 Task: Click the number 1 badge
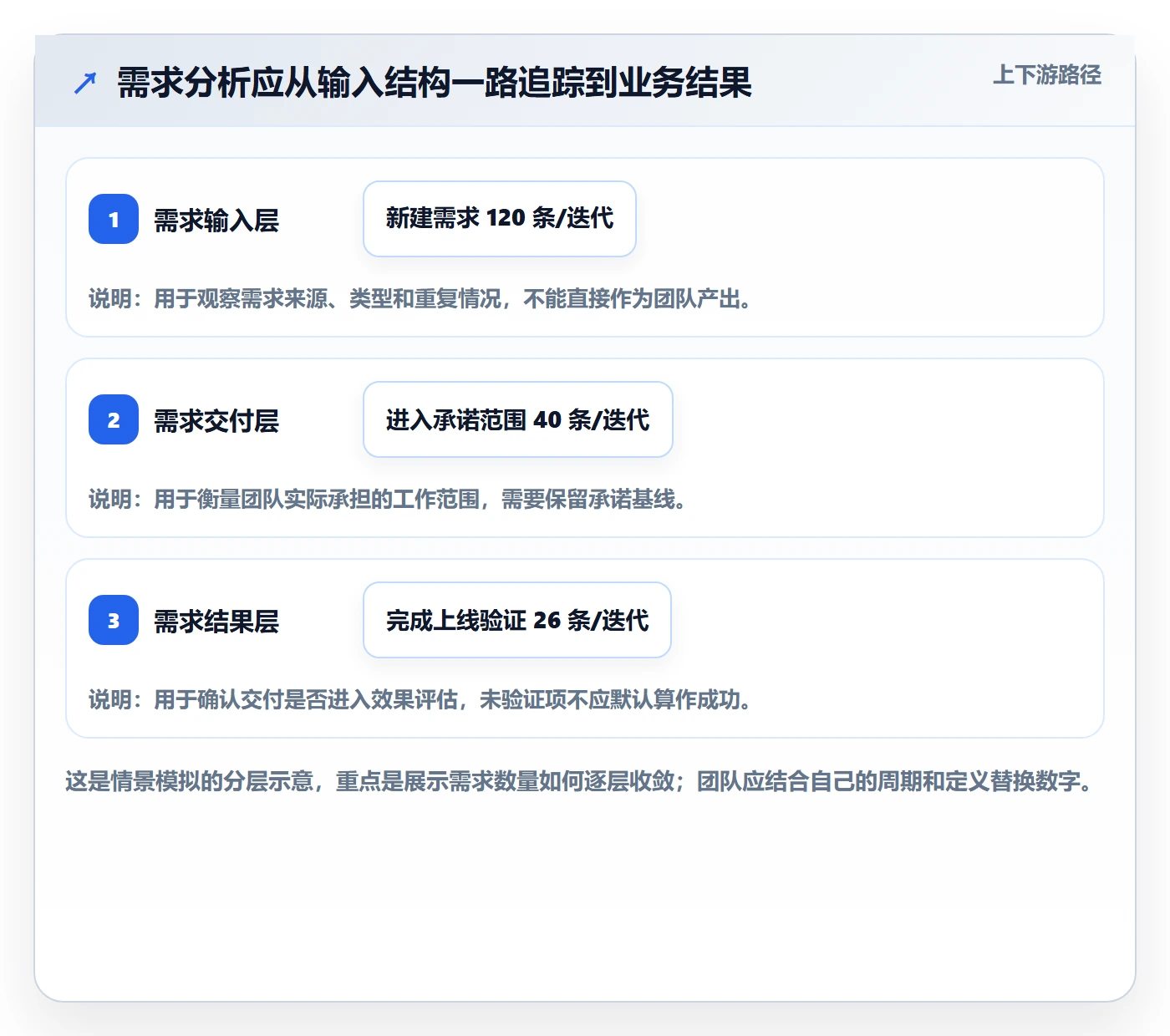coord(114,219)
